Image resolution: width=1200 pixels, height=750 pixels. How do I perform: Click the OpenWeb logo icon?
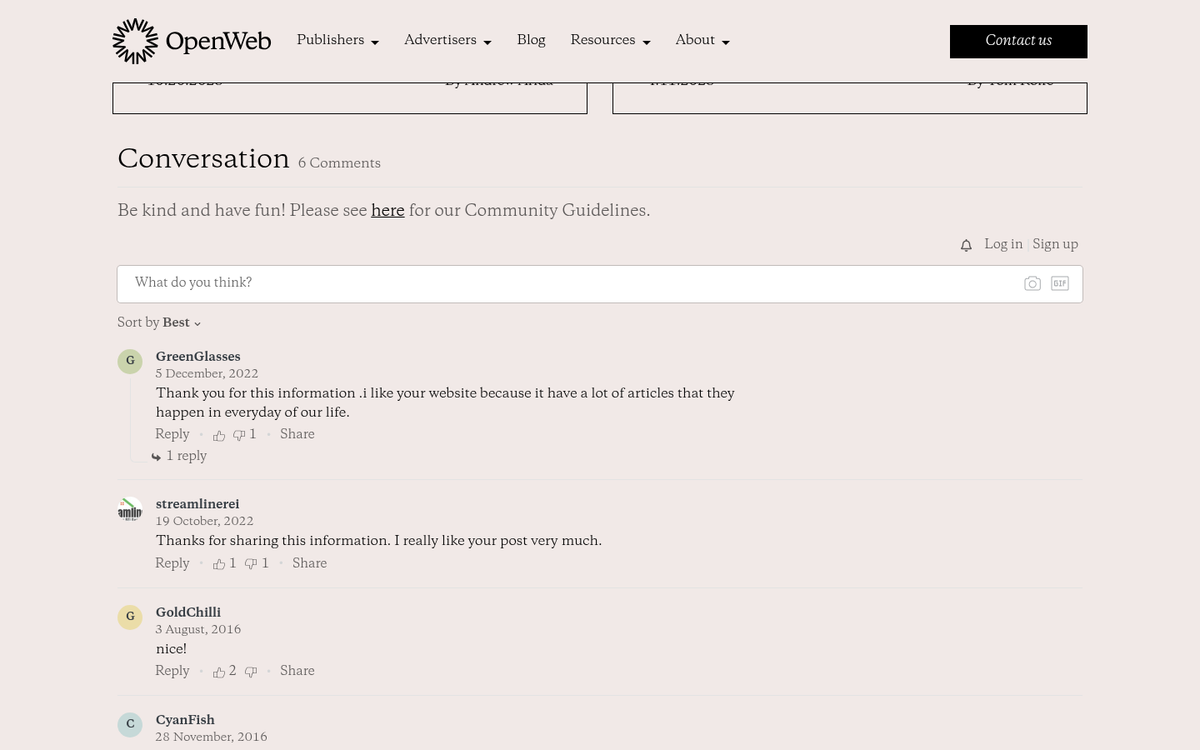(x=135, y=40)
